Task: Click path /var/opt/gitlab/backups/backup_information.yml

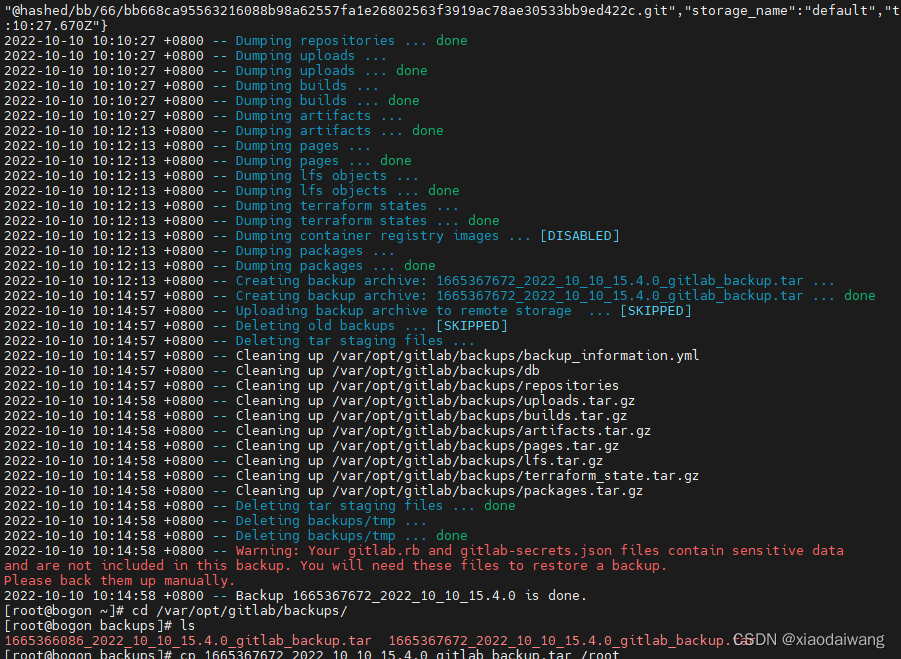Action: 515,356
